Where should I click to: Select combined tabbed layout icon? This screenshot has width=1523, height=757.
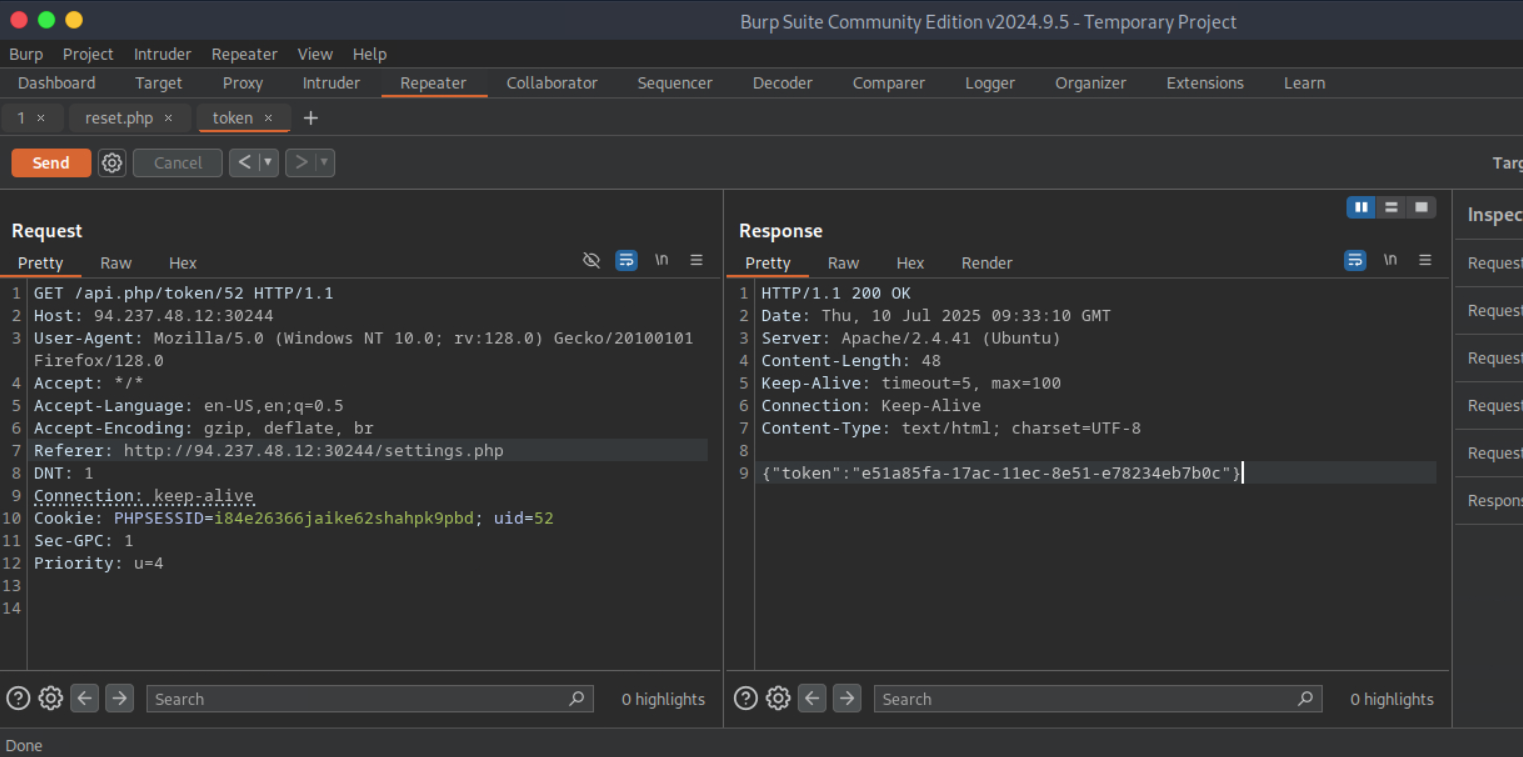pos(1421,207)
